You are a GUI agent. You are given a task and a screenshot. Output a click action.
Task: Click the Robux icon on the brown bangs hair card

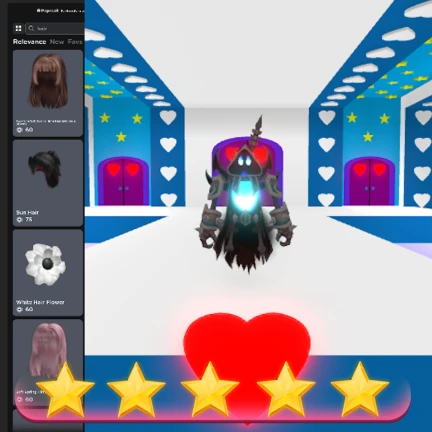coord(19,130)
